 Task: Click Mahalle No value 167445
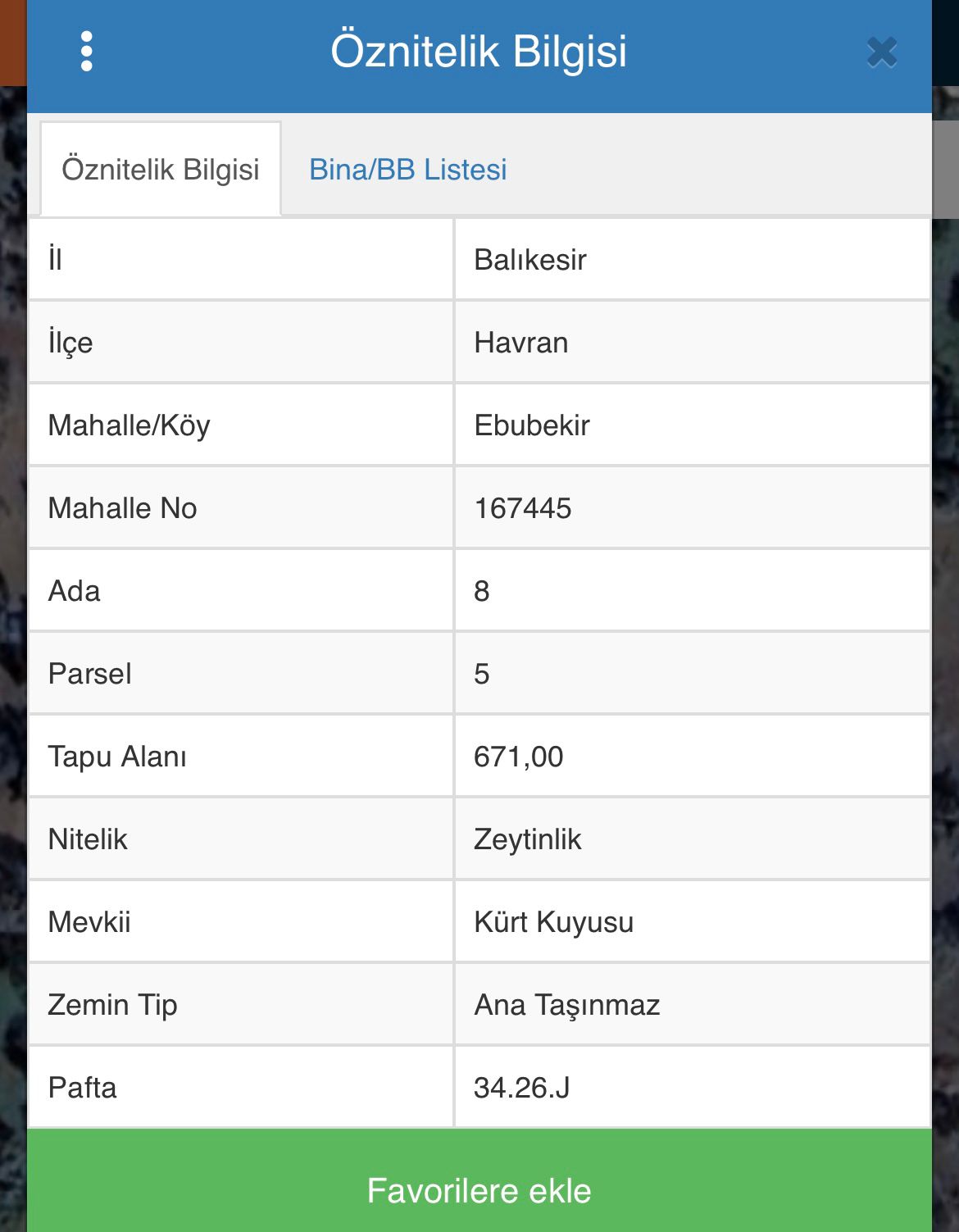(523, 508)
